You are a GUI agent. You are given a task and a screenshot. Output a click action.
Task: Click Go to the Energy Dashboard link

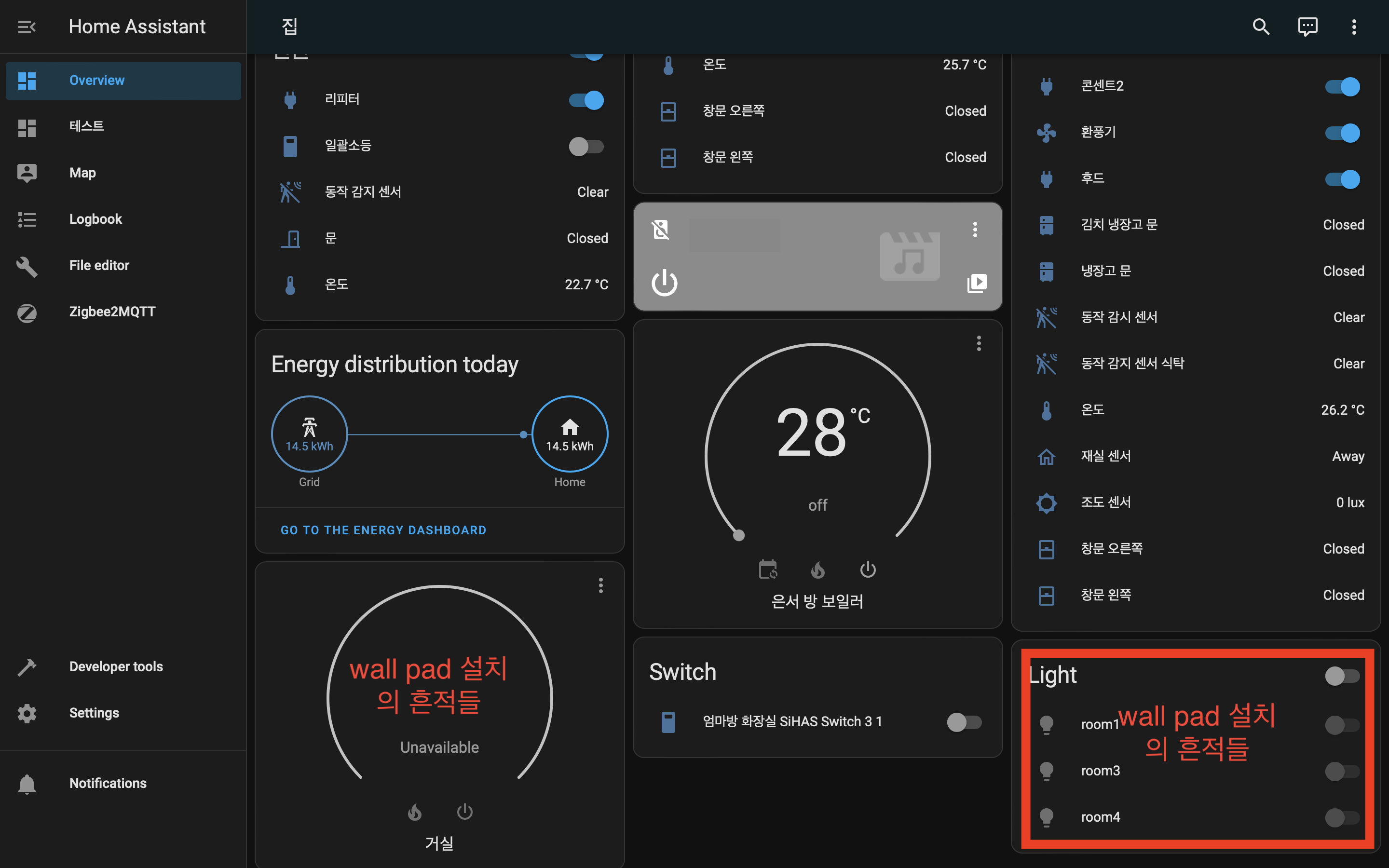pos(383,530)
